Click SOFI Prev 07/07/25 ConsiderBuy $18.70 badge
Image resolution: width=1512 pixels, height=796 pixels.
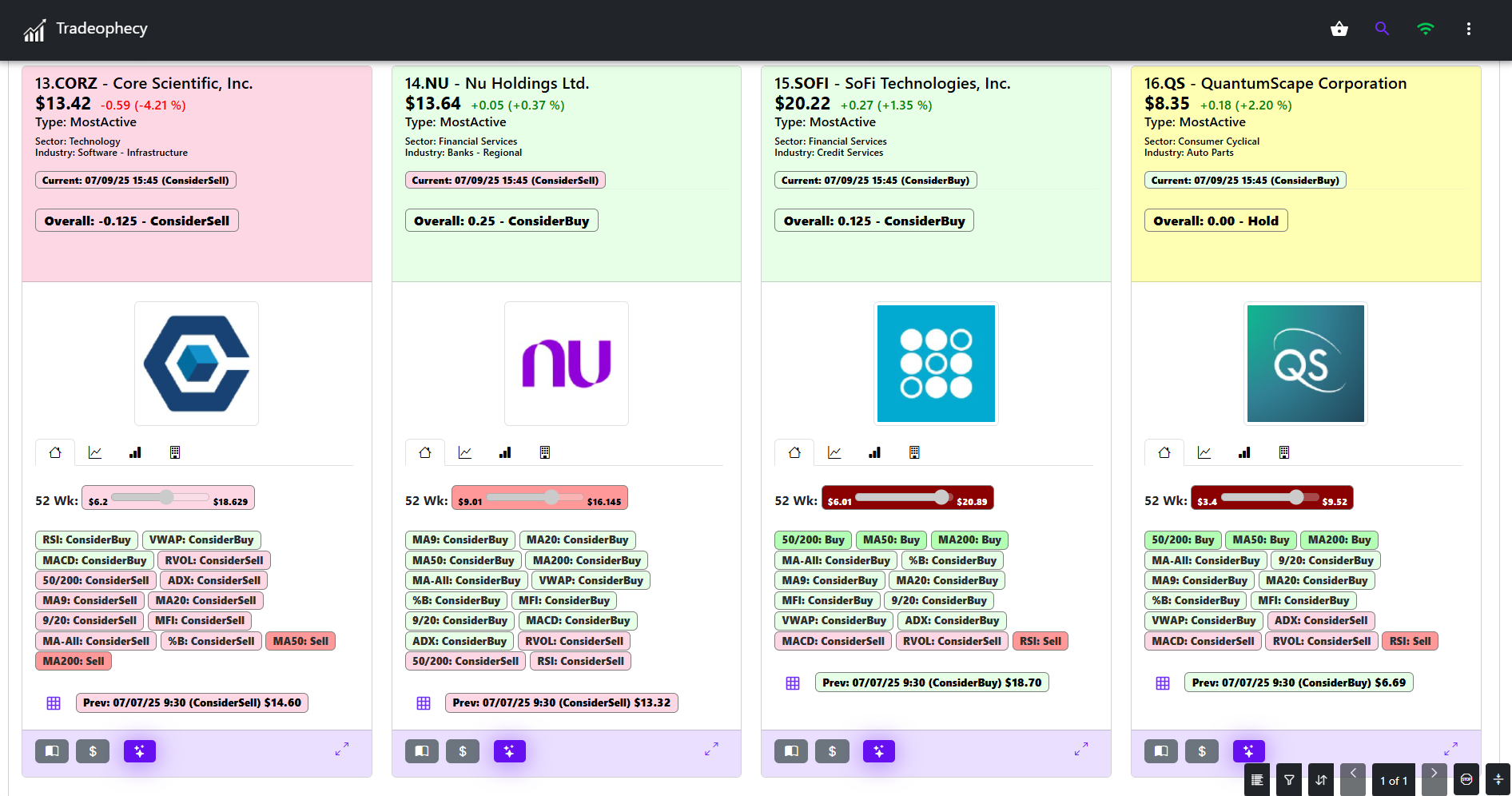coord(932,683)
